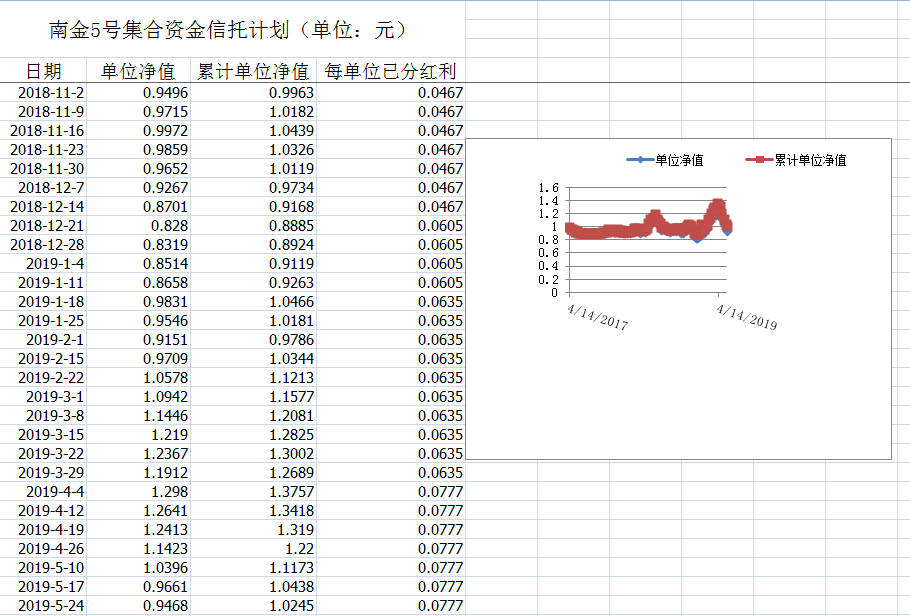Click net value cell 0.9972

[139, 131]
